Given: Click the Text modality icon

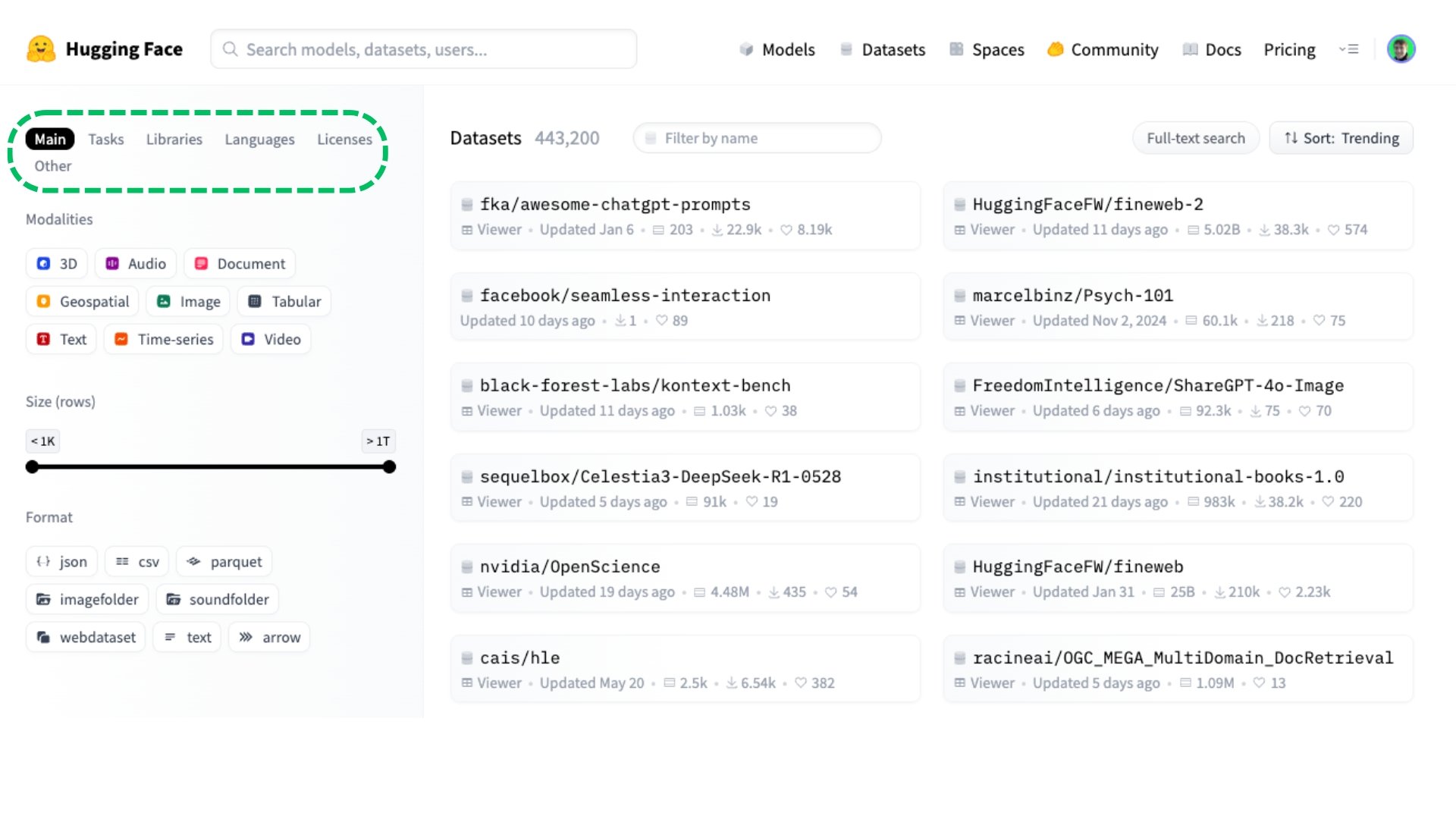Looking at the screenshot, I should coord(44,339).
